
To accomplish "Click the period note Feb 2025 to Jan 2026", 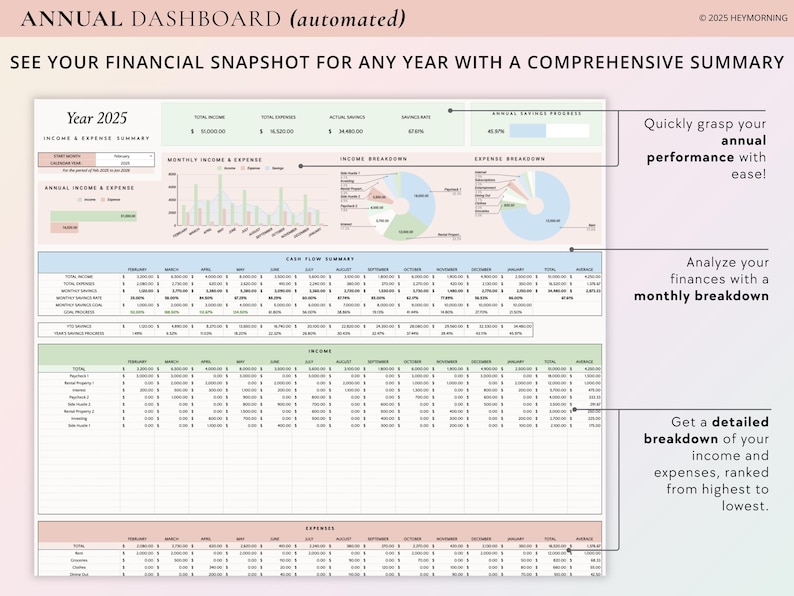I will coord(96,171).
